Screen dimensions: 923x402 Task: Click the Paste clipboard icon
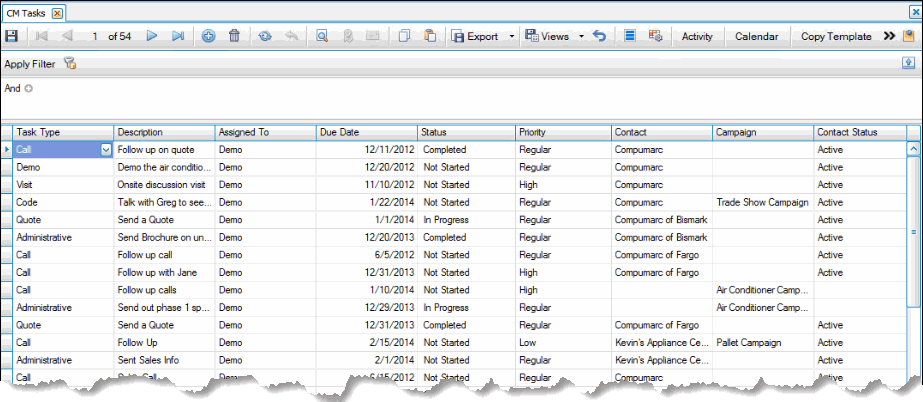[430, 36]
